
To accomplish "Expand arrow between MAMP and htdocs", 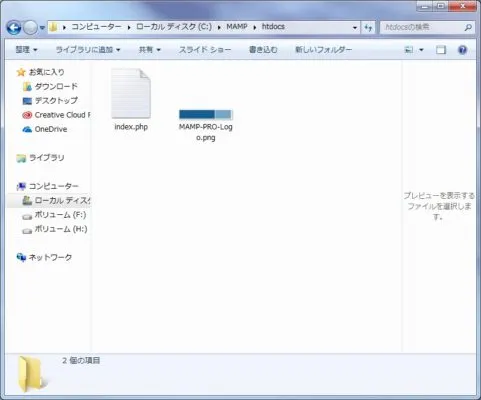I will tap(255, 27).
